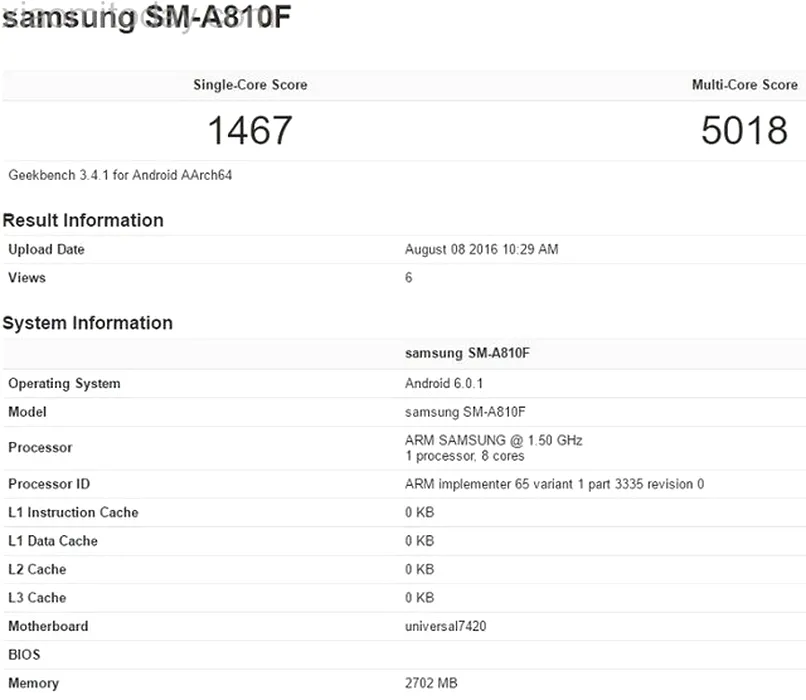Click the Single-Core Score heading

[x=250, y=85]
